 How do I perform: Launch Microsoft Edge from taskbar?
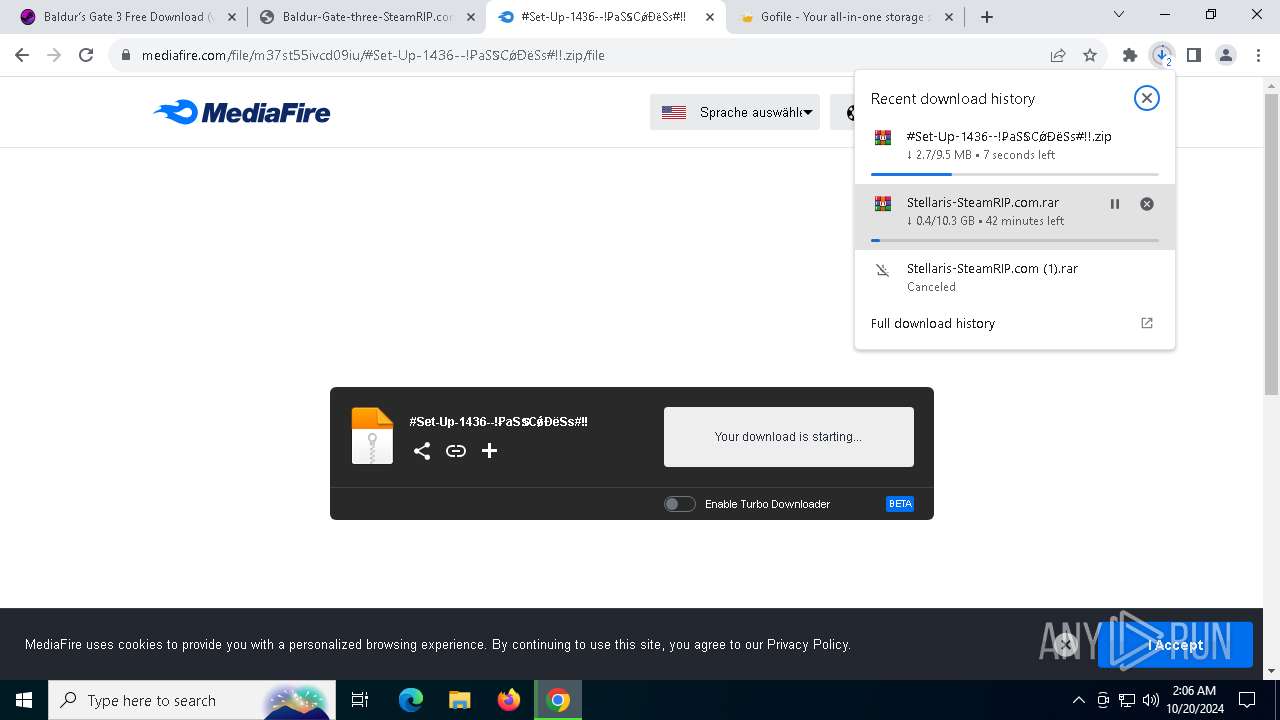coord(411,700)
